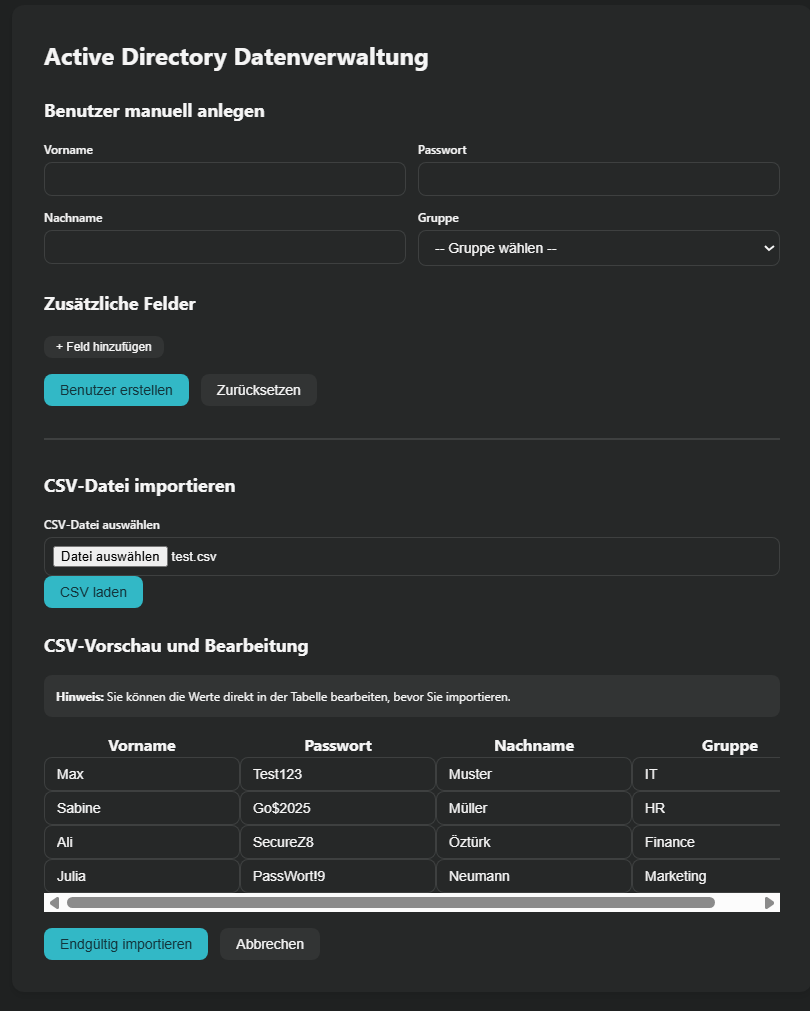Image resolution: width=810 pixels, height=1011 pixels.
Task: Open the Gruppe wählen dropdown
Action: click(x=598, y=248)
